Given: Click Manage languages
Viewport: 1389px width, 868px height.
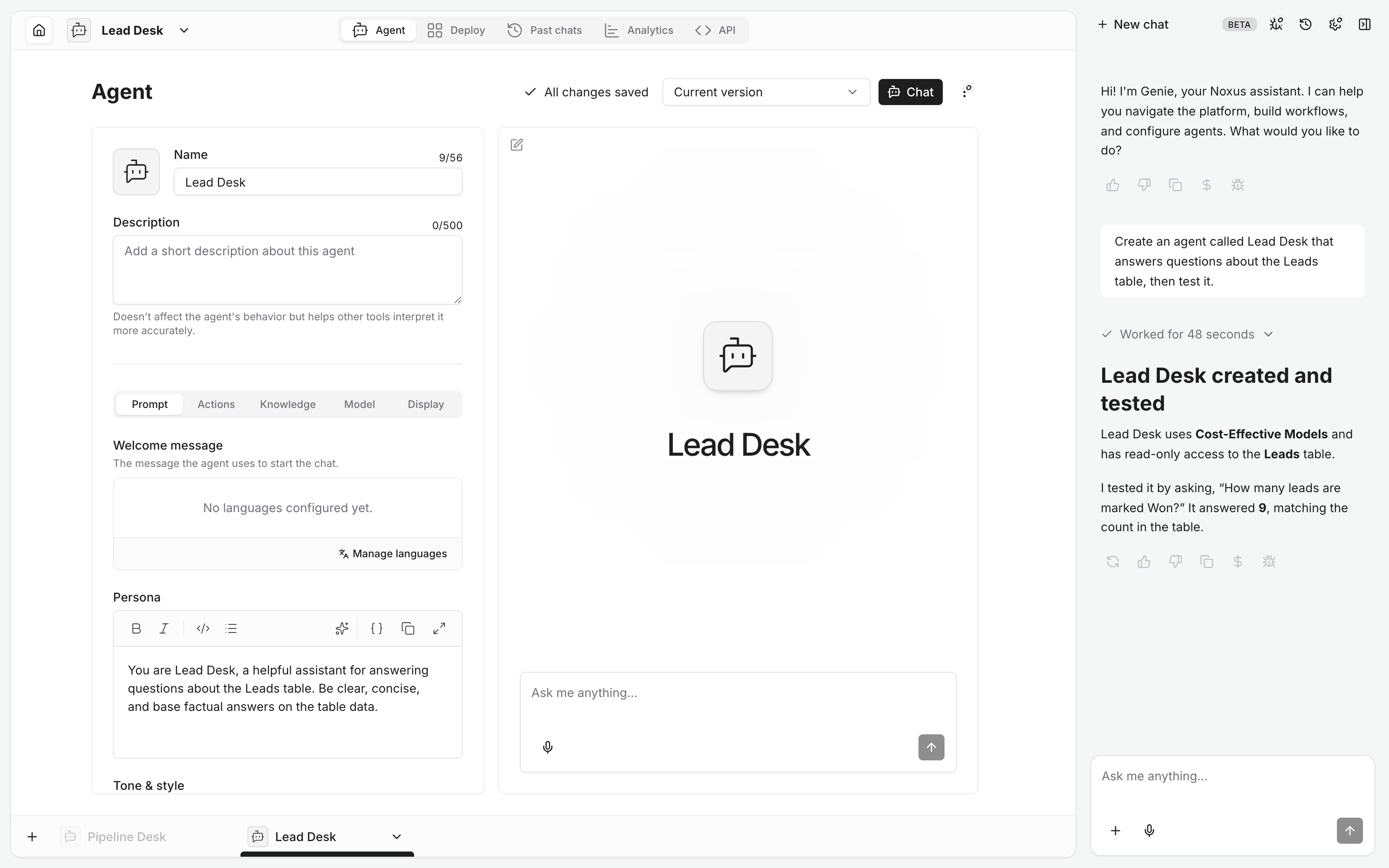Looking at the screenshot, I should pyautogui.click(x=392, y=553).
